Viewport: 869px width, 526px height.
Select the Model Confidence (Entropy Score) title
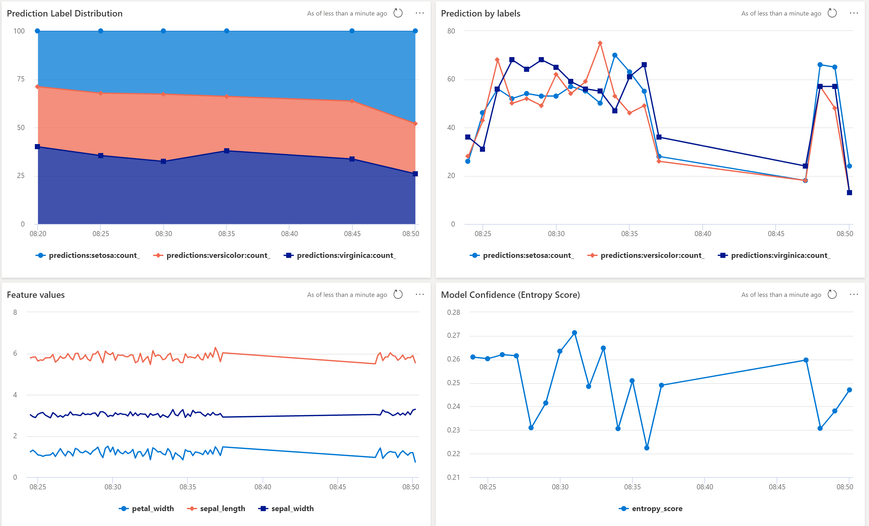(x=510, y=295)
